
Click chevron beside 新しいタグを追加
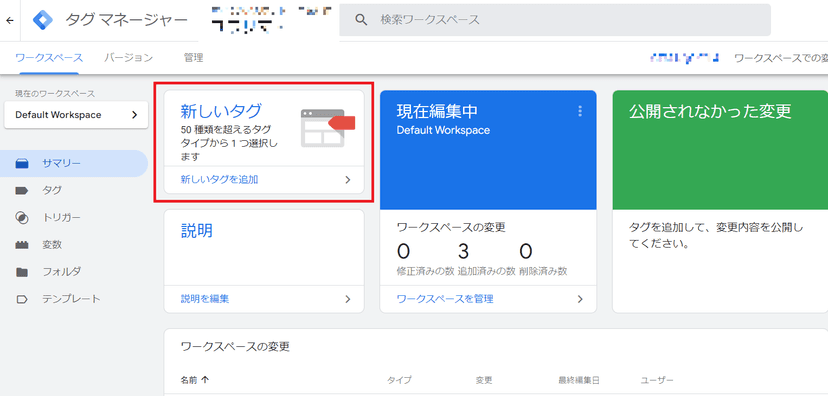(x=347, y=180)
